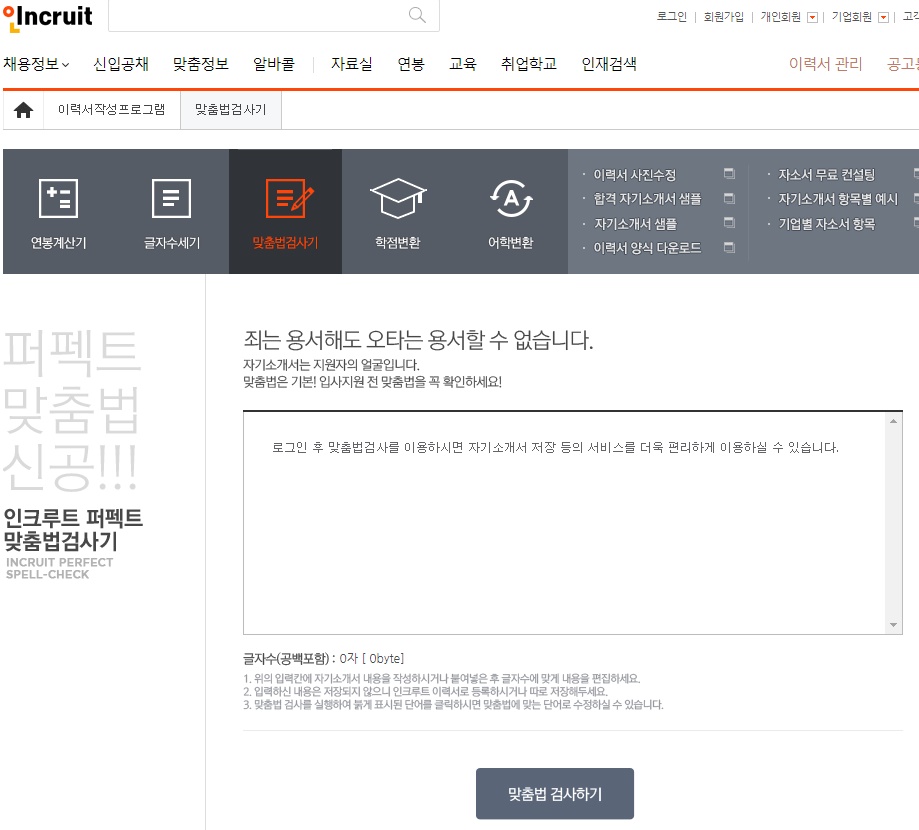This screenshot has height=830, width=919.
Task: Click the 맞춤법 검사하기 button
Action: coord(554,794)
